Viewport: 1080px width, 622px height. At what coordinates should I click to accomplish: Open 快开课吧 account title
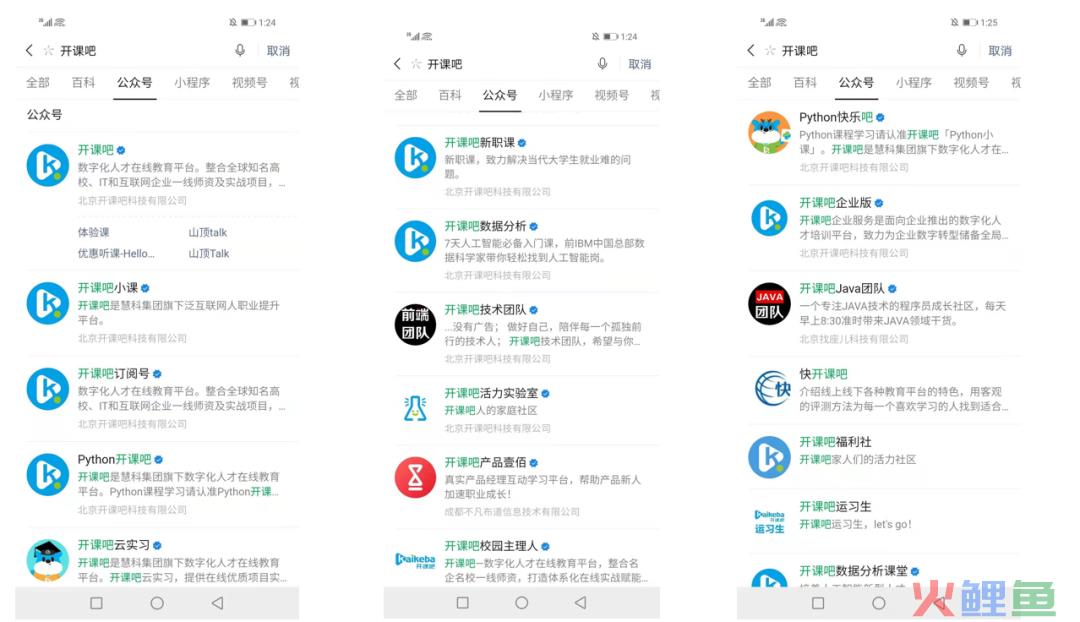[x=823, y=373]
